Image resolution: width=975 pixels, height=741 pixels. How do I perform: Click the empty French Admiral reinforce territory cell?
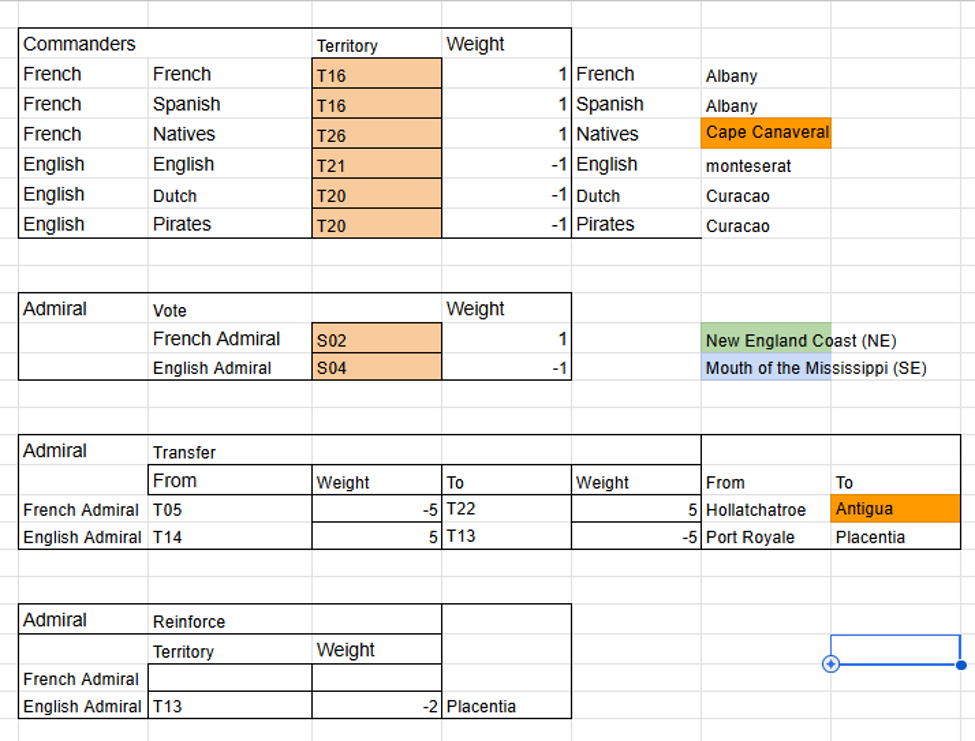click(x=230, y=678)
